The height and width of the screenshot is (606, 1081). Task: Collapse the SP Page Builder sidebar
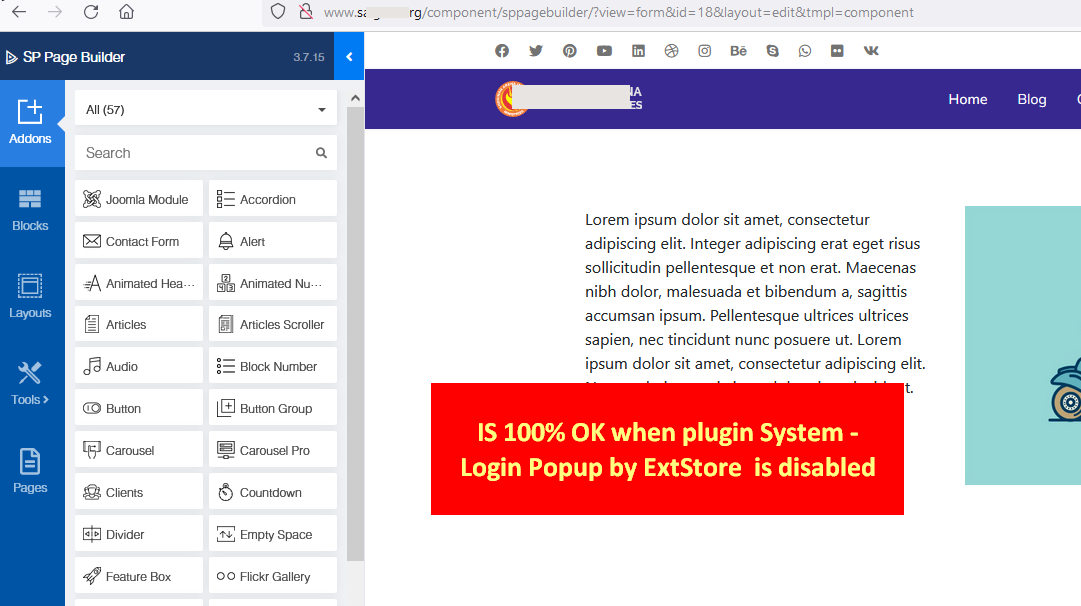click(x=349, y=57)
